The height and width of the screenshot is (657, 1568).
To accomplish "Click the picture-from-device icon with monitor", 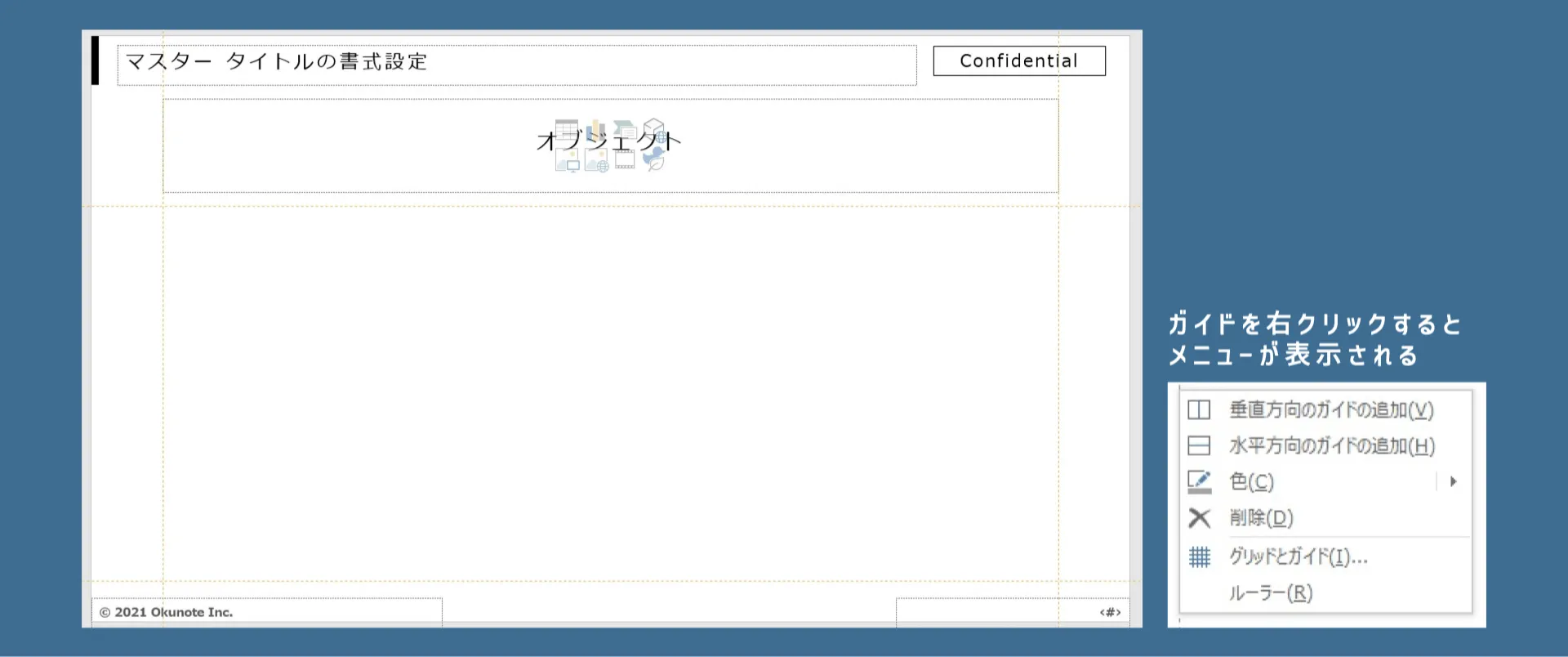I will tap(567, 161).
